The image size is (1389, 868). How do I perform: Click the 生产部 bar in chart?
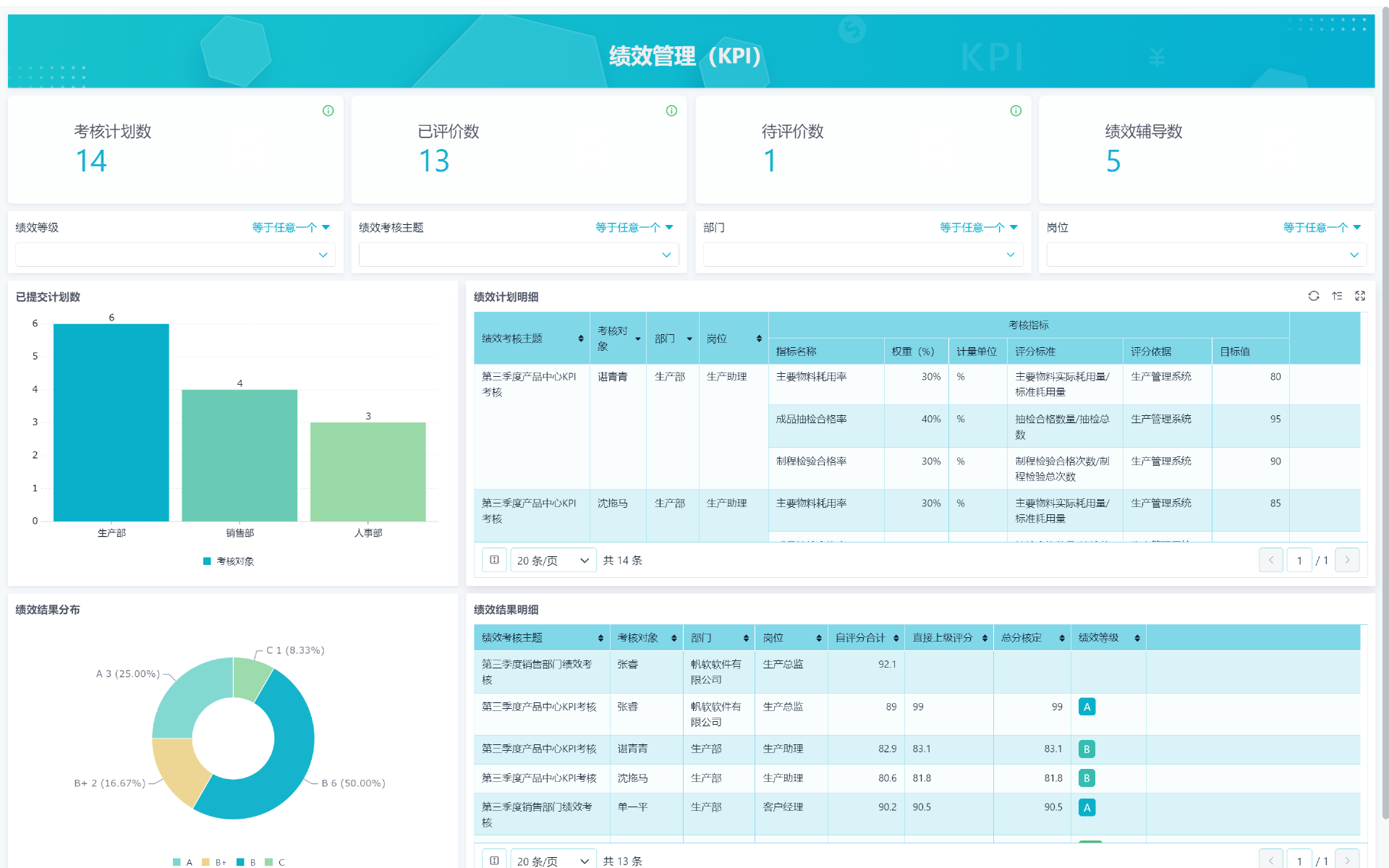click(111, 422)
